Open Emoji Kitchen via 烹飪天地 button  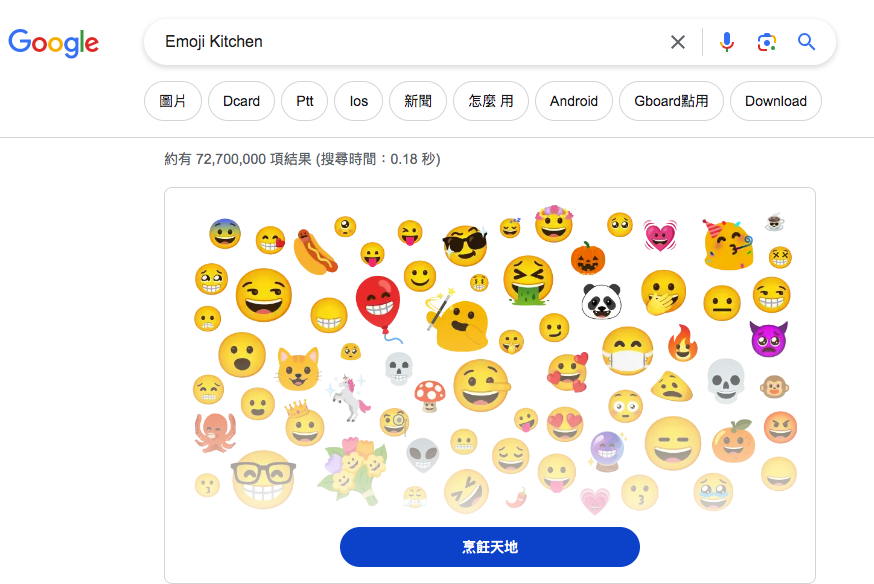tap(490, 547)
